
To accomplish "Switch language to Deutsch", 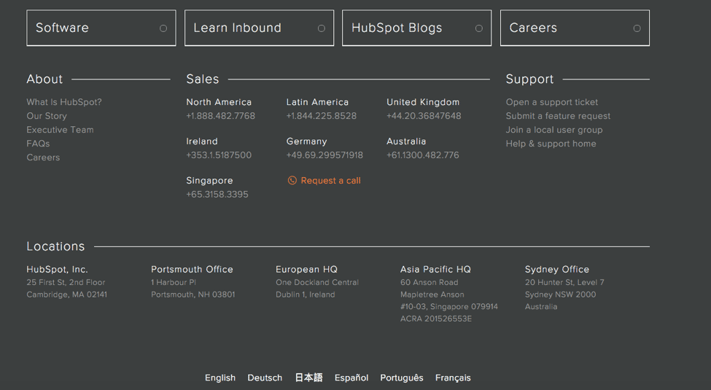I will point(265,378).
